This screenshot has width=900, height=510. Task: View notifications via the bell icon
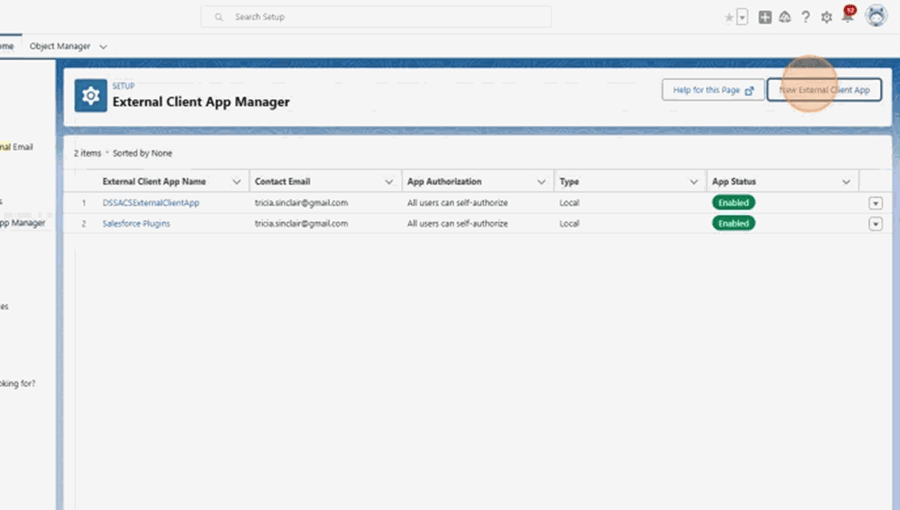847,17
